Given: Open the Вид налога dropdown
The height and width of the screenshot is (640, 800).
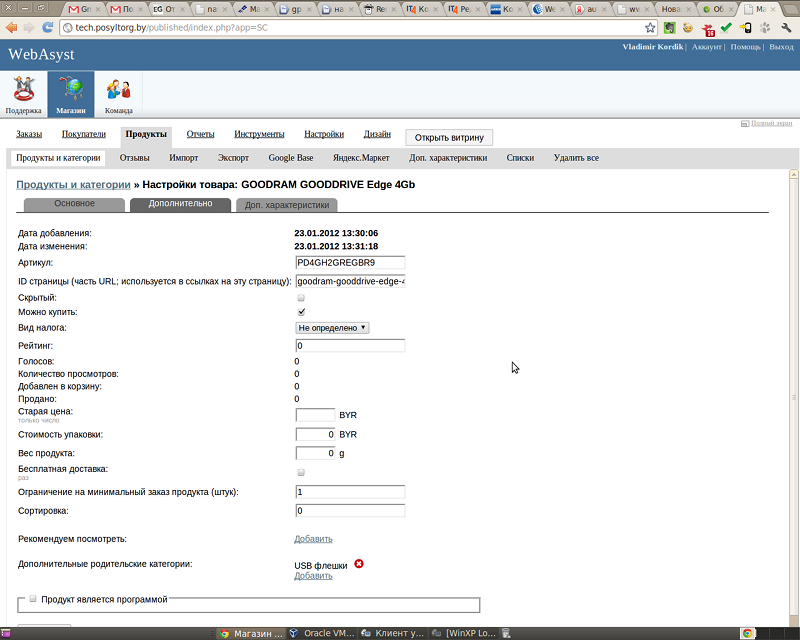Looking at the screenshot, I should 332,328.
